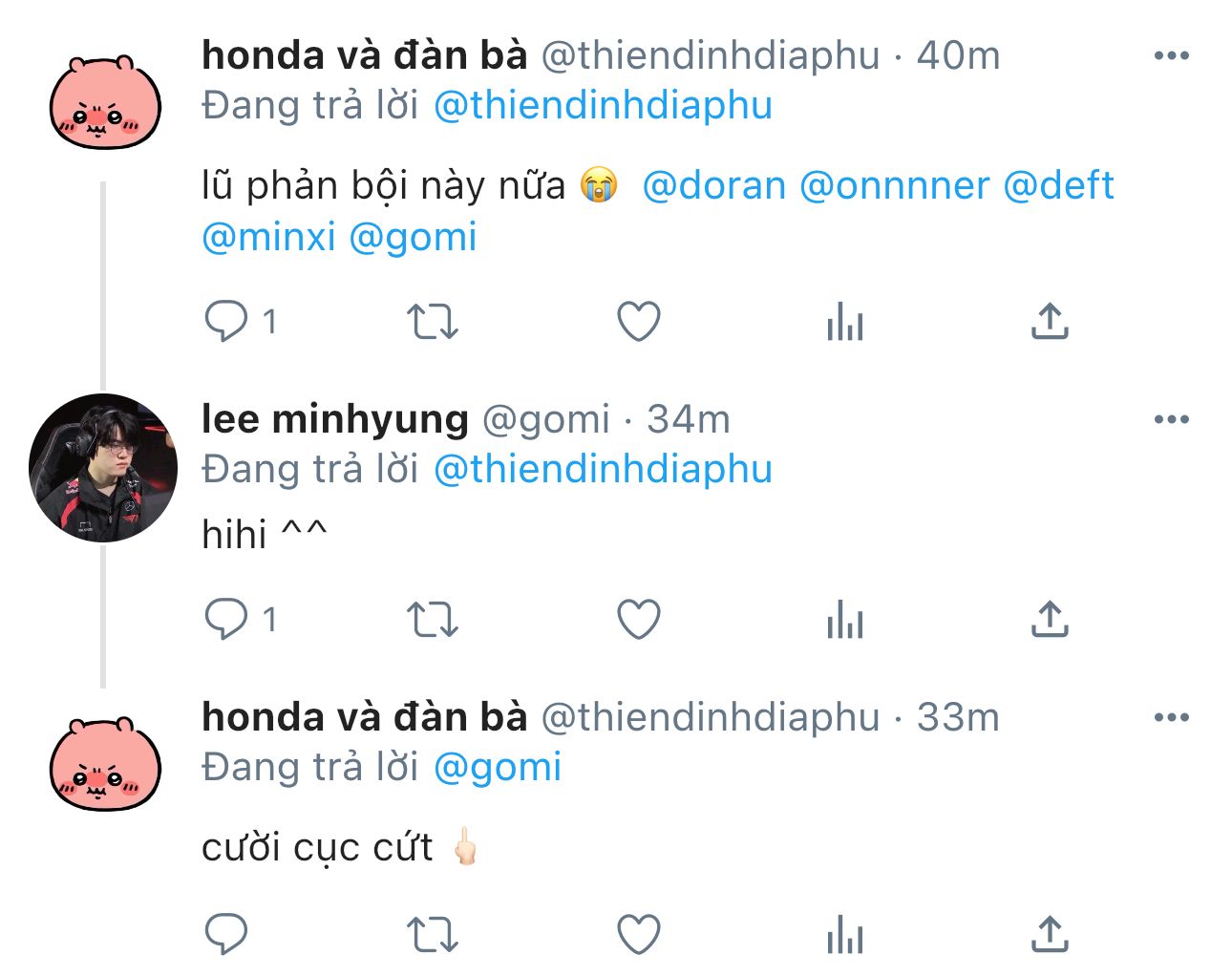View analytics of lee minhyung's tweet
Viewport: 1232px width, 976px height.
(845, 619)
